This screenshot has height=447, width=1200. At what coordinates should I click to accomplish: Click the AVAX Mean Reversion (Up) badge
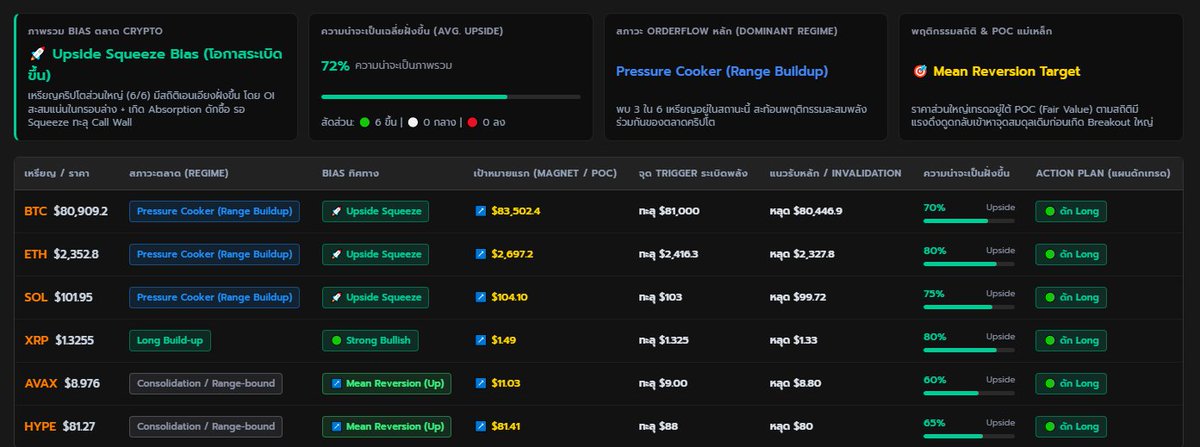coord(387,383)
